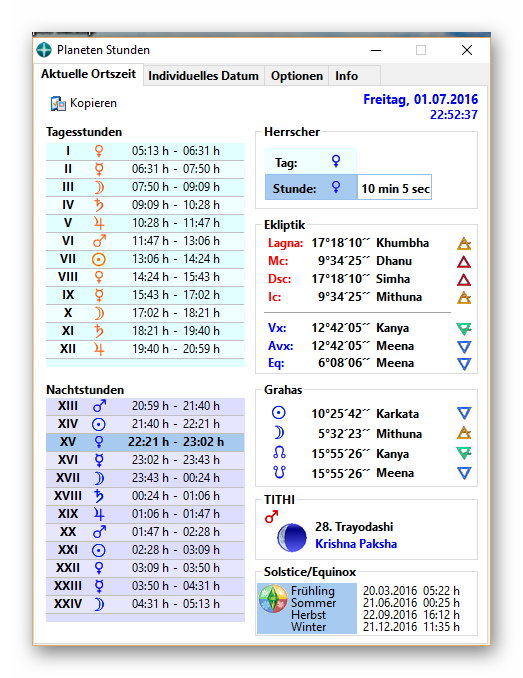
Task: Click the Winter date 21.12.2016 11:35 h
Action: [411, 627]
